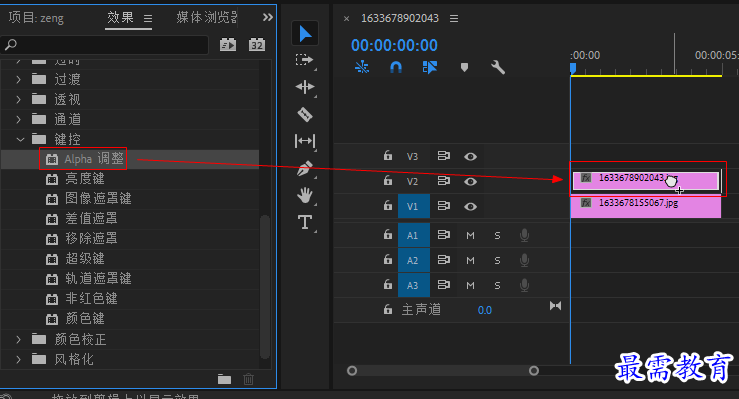Click voice-over record mic on A3
The height and width of the screenshot is (399, 739).
pyautogui.click(x=524, y=285)
